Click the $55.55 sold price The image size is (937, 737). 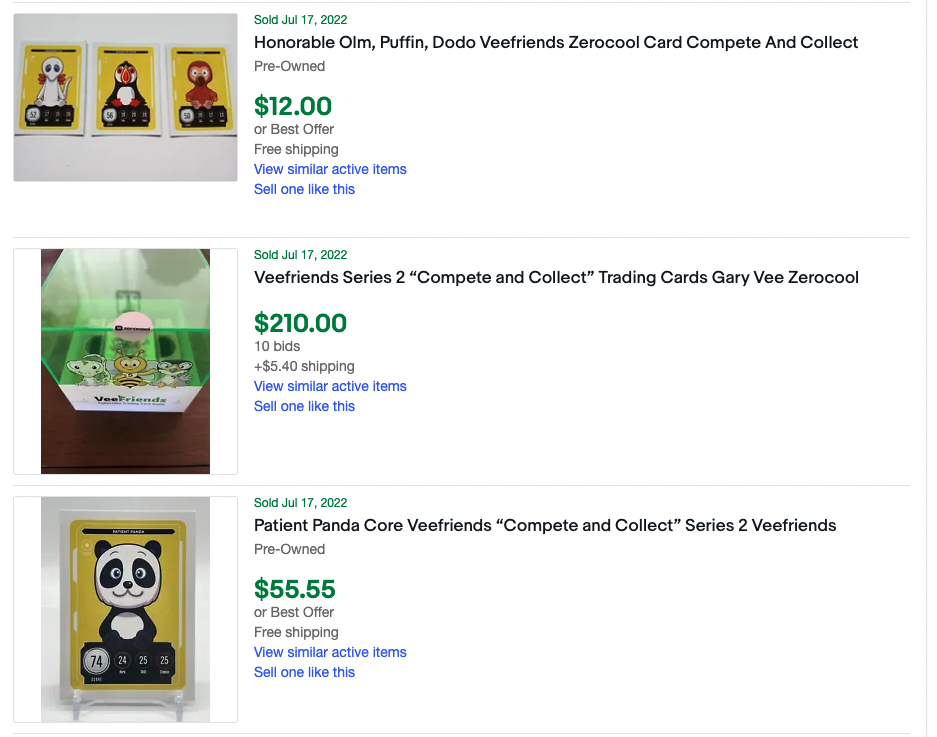295,589
